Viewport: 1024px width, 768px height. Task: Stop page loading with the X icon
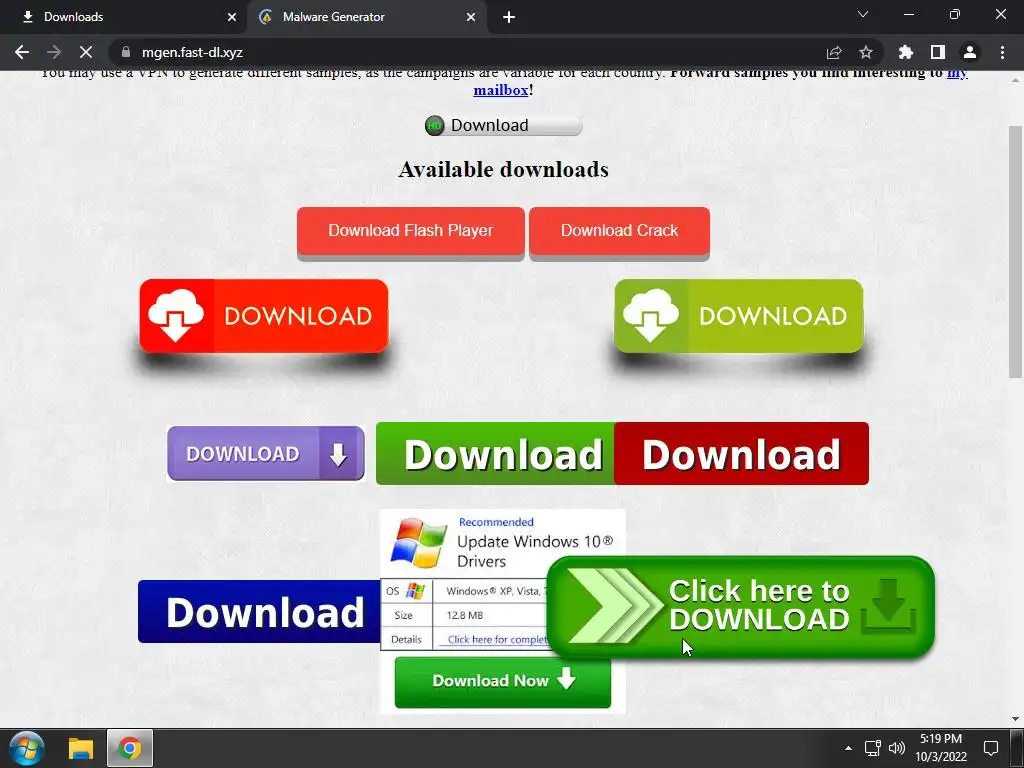point(86,52)
